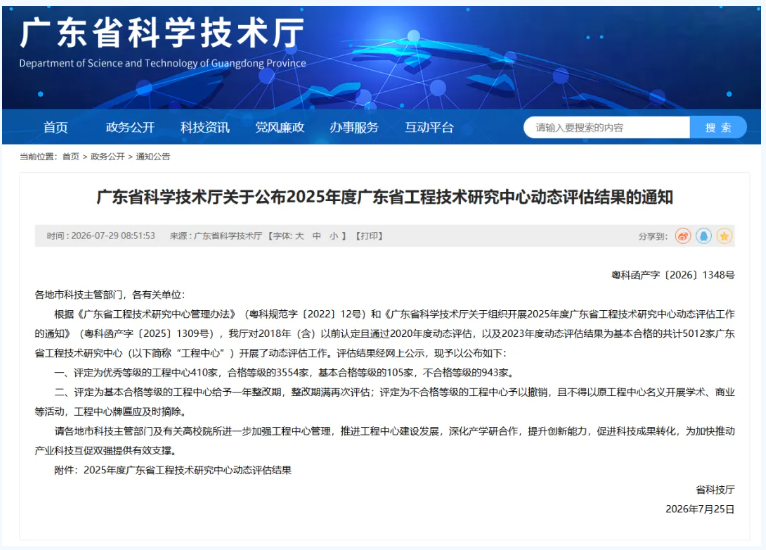Image resolution: width=766 pixels, height=550 pixels.
Task: Select document number 粤科函产字〔2026〕1348号
Action: [x=673, y=275]
